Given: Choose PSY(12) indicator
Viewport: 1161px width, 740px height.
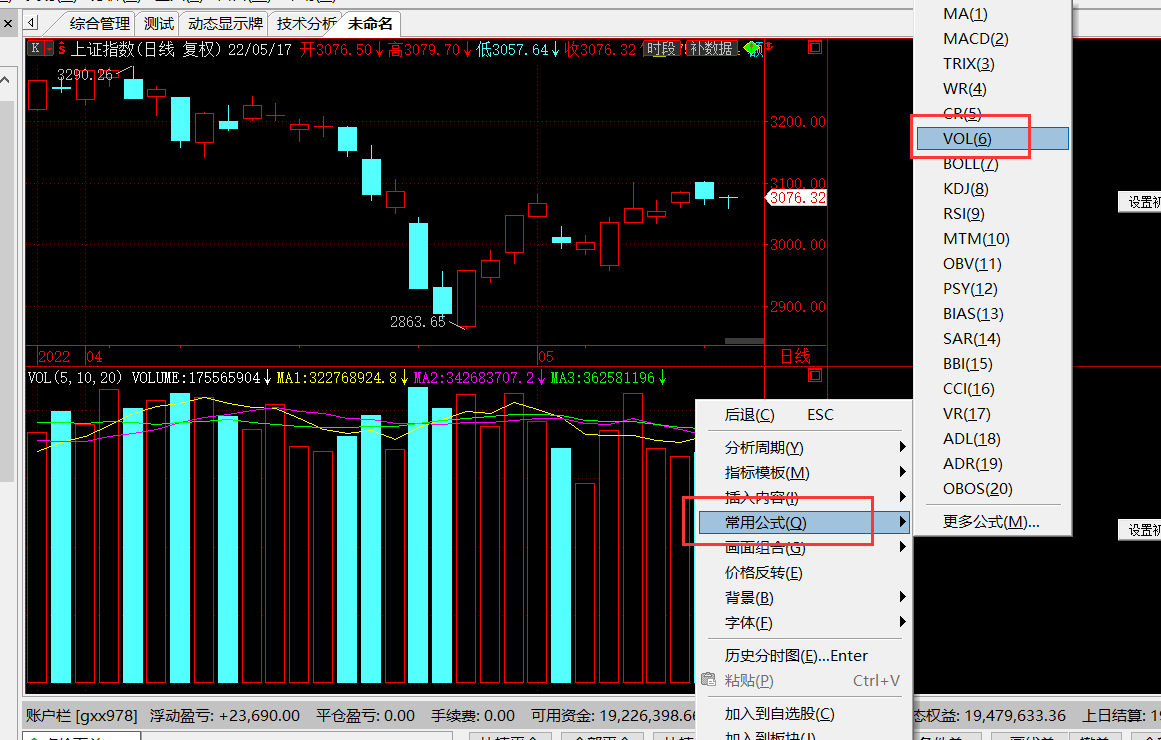Looking at the screenshot, I should coord(992,289).
